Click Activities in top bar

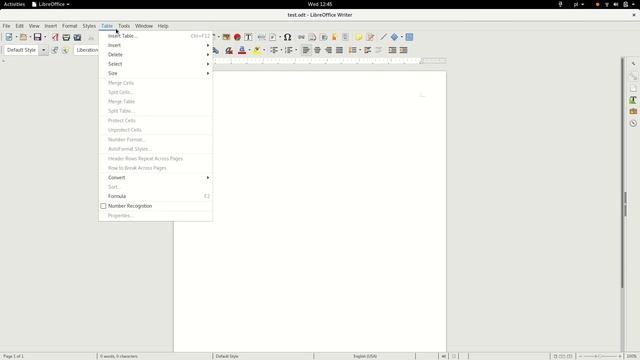[14, 4]
